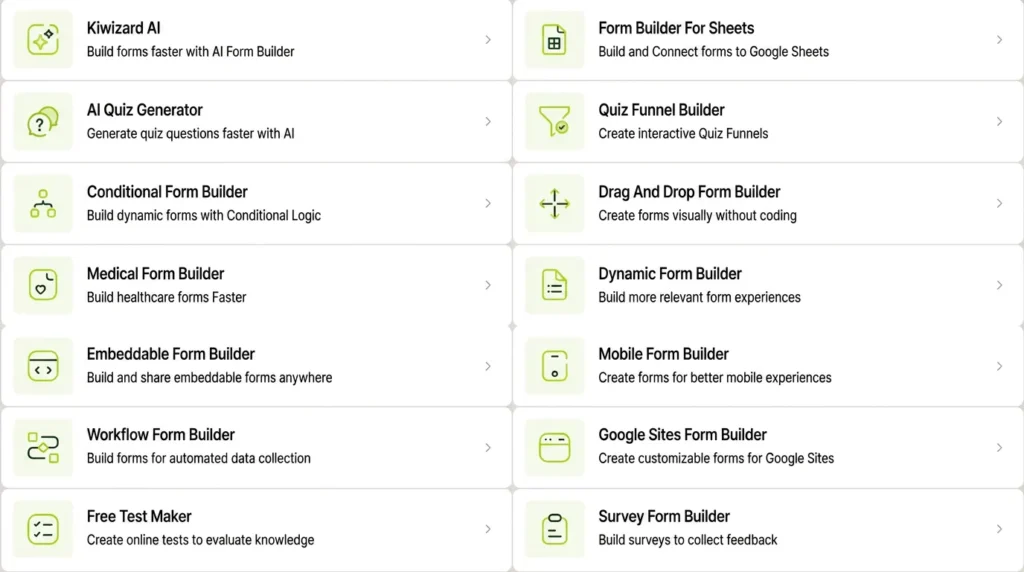Click the Free Test Maker checklist icon

pos(43,529)
